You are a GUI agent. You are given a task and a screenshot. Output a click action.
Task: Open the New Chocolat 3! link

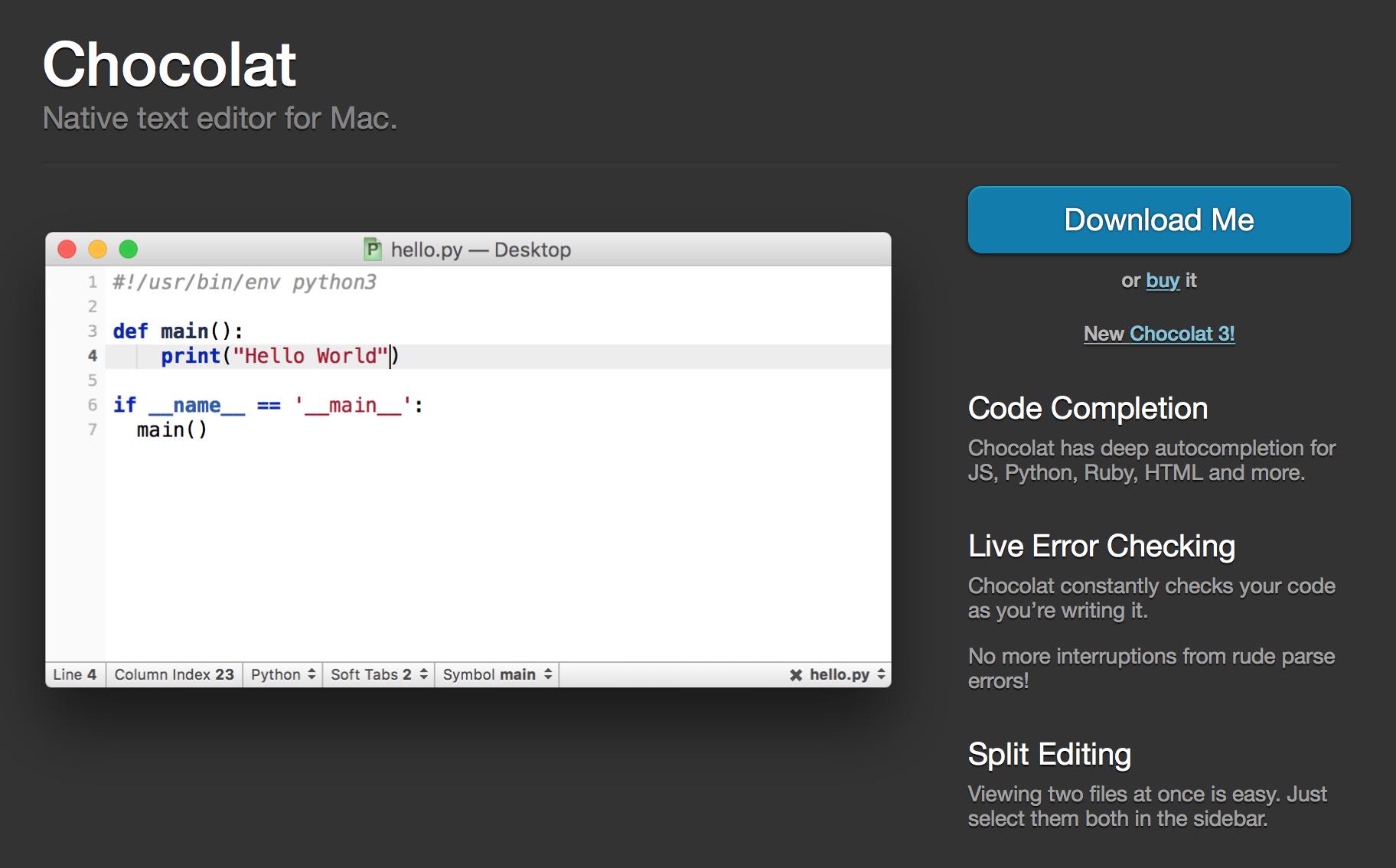pos(1159,334)
